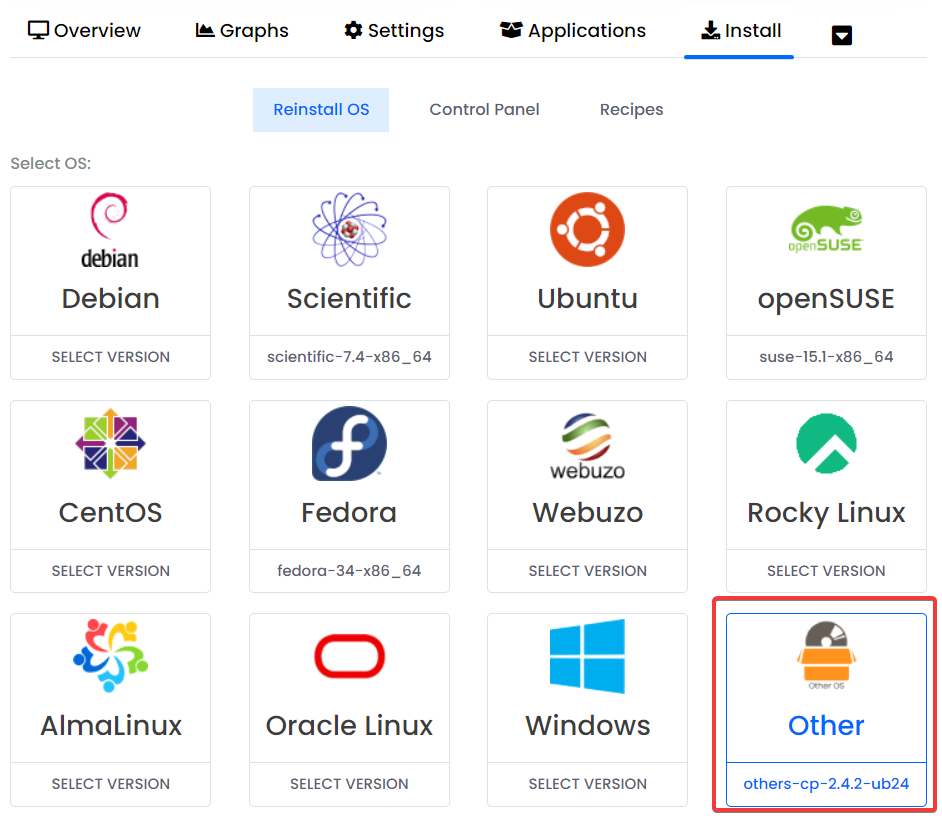Click the Ubuntu name text
Screen dimensions: 942x824
tap(588, 299)
